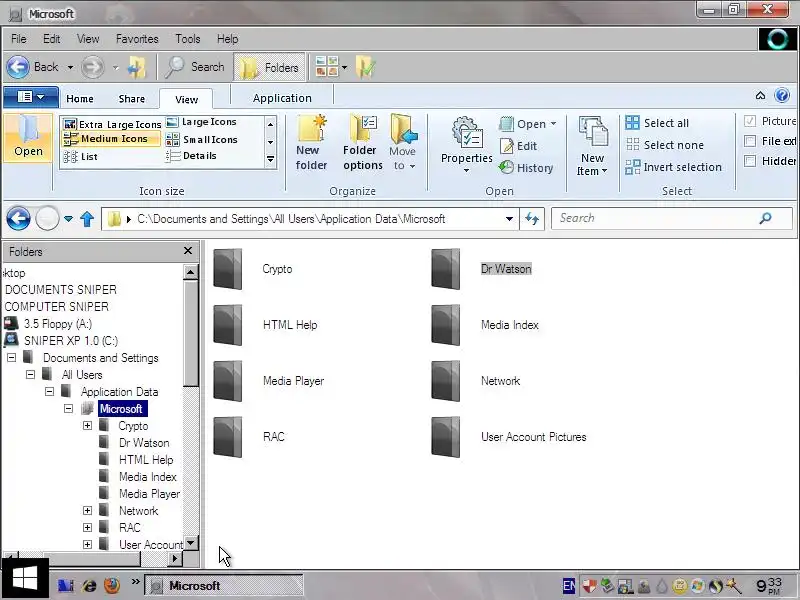
Task: Collapse the All Users tree node
Action: point(31,374)
